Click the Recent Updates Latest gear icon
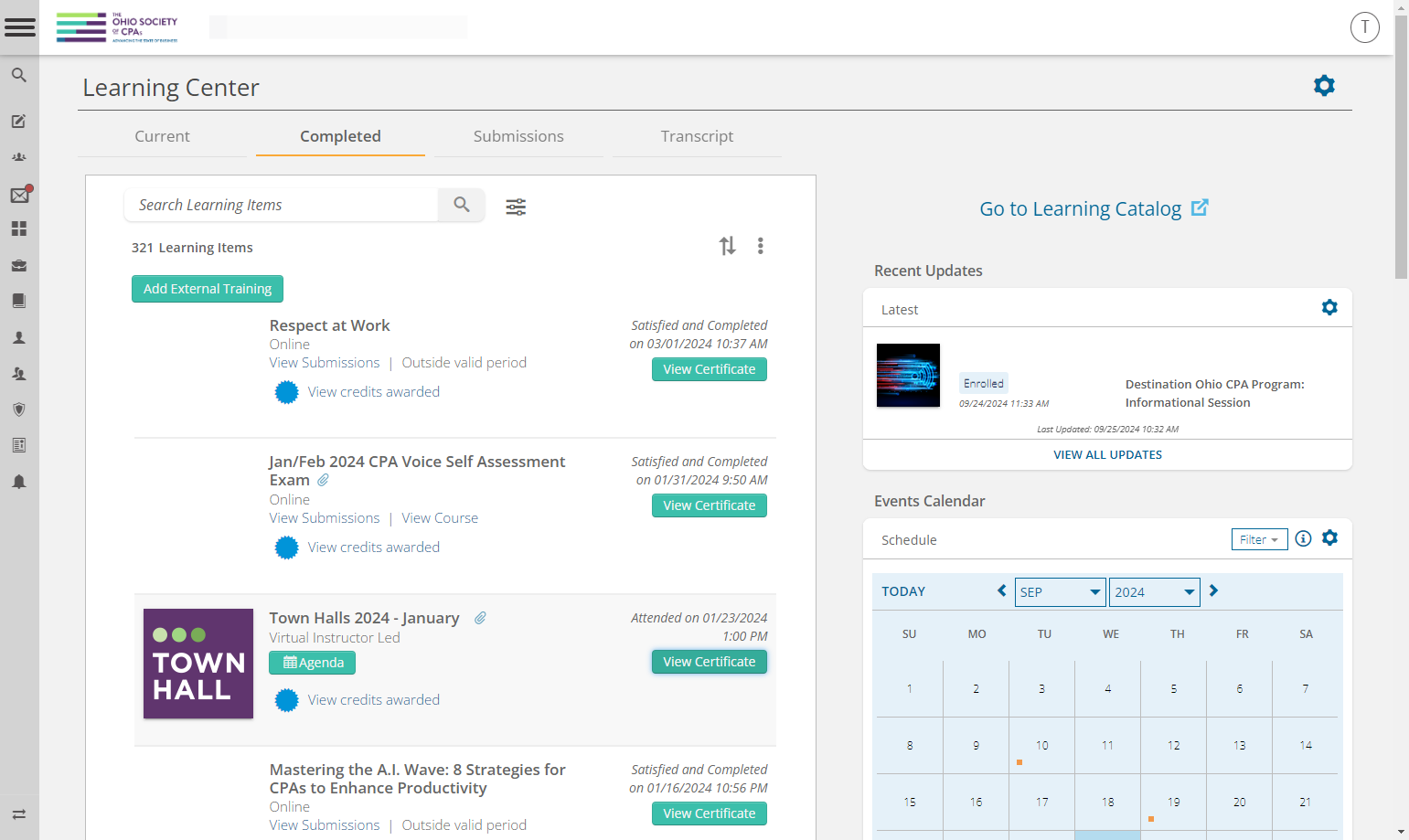Viewport: 1409px width, 840px height. (x=1329, y=307)
